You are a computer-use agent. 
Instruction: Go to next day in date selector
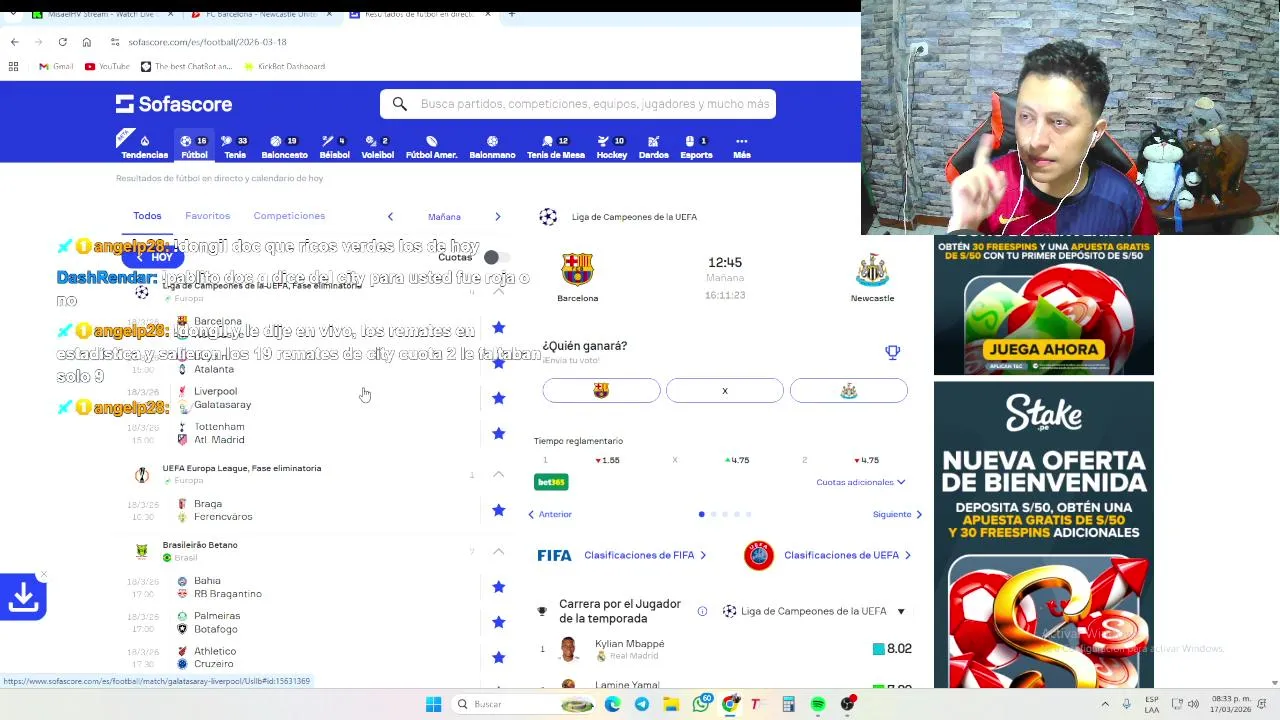click(497, 216)
